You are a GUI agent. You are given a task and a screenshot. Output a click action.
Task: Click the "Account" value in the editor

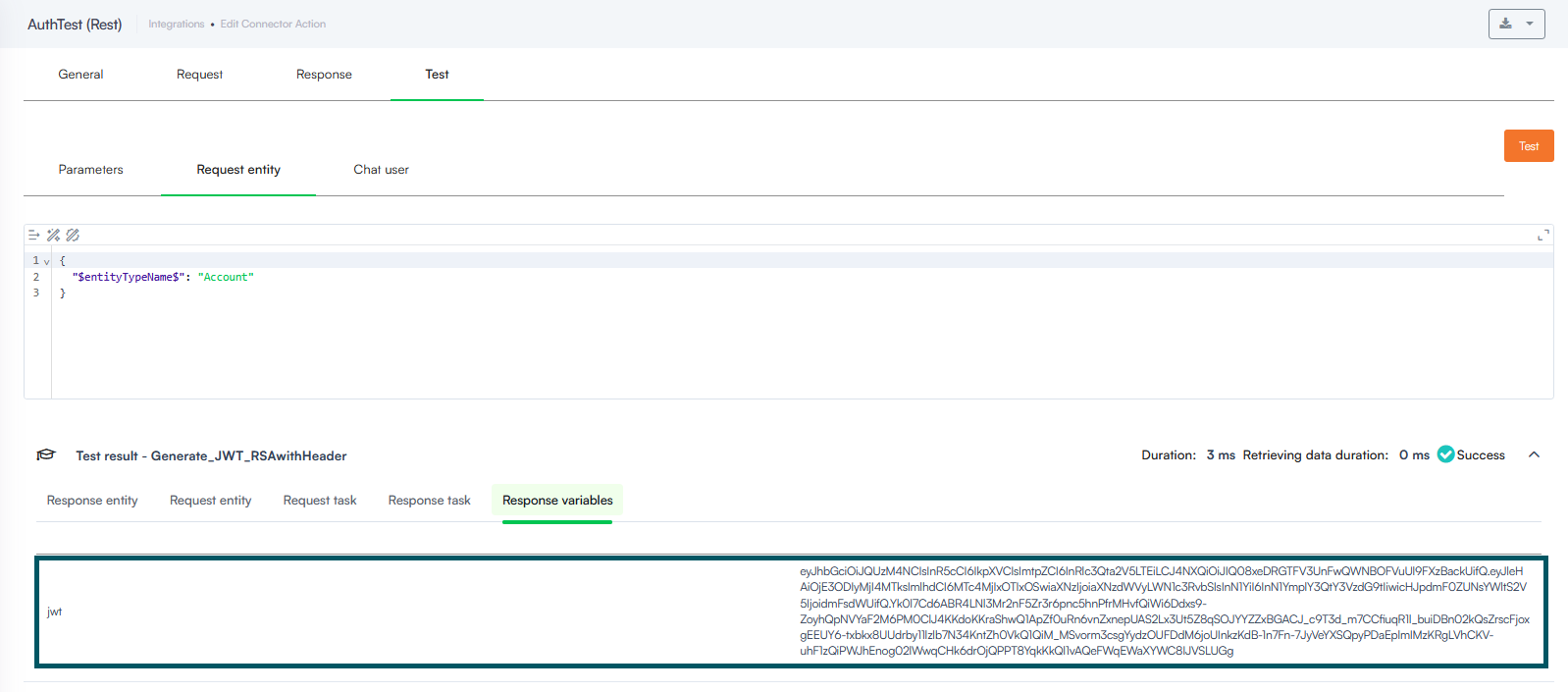[x=226, y=277]
